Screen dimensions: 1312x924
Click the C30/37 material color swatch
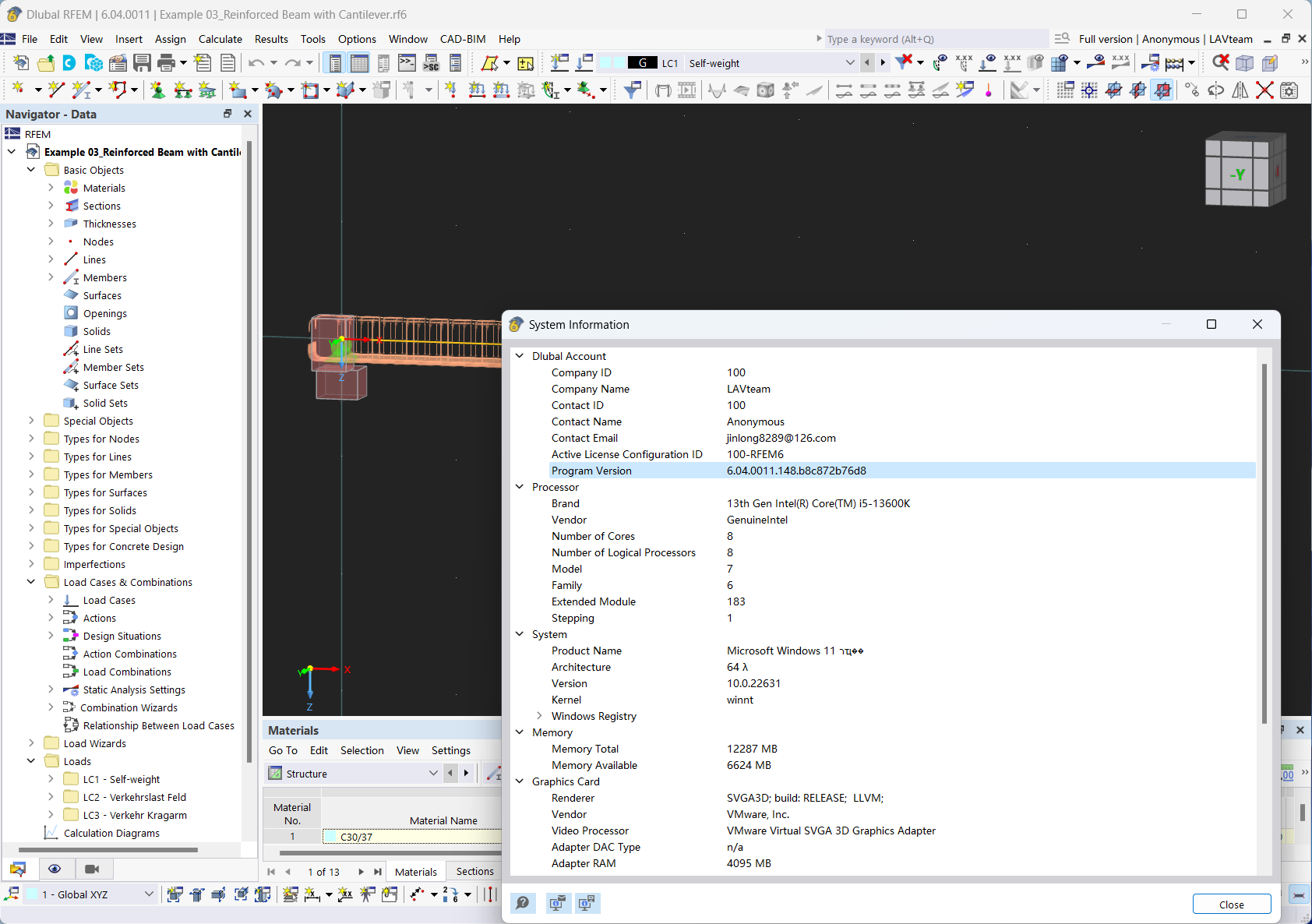point(331,837)
